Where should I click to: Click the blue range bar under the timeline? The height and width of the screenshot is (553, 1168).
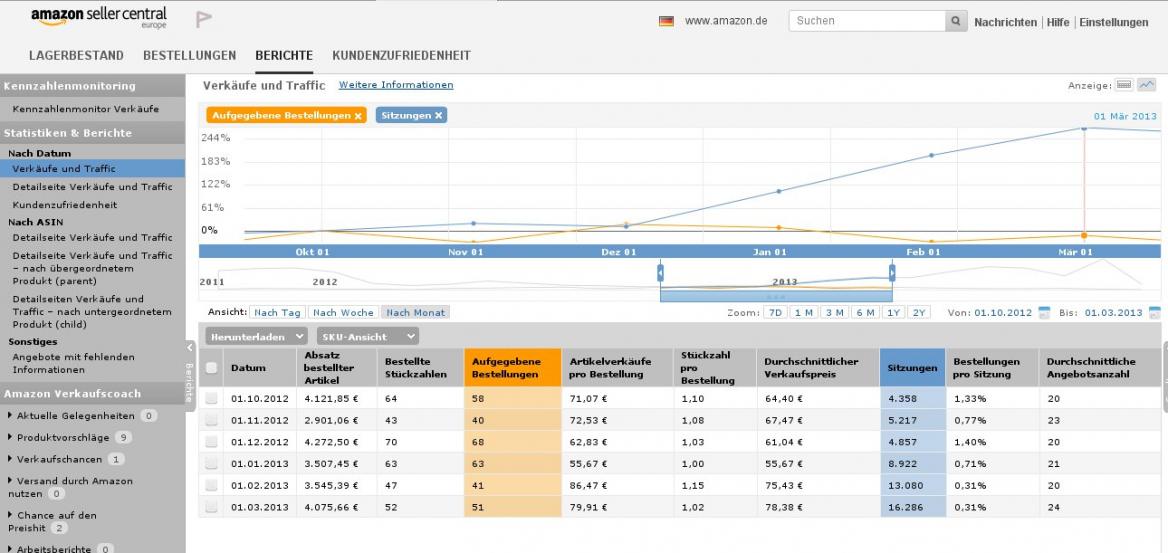coord(776,296)
